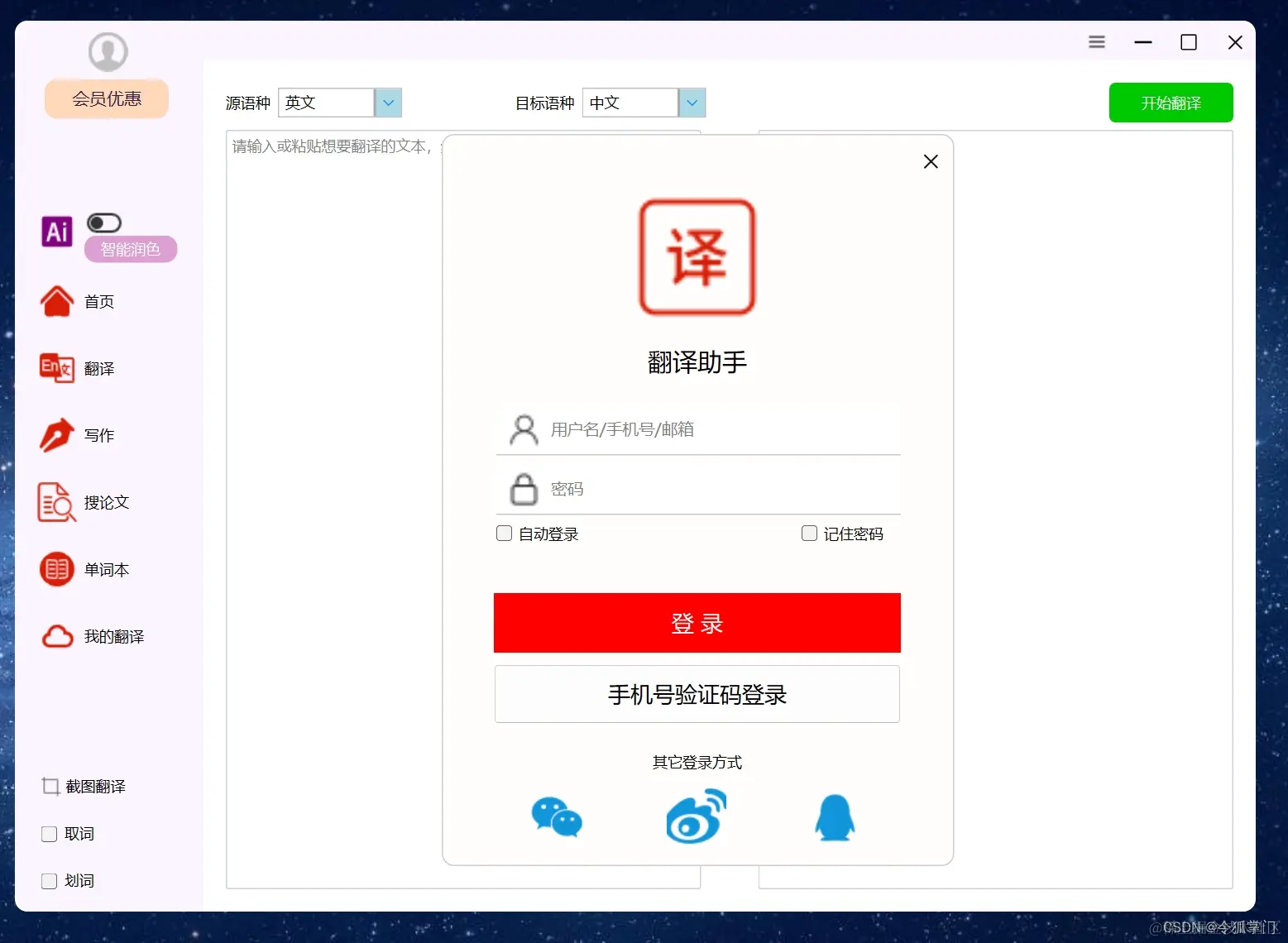Viewport: 1288px width, 943px height.
Task: Open 我的翻译 cloud icon
Action: coord(55,636)
